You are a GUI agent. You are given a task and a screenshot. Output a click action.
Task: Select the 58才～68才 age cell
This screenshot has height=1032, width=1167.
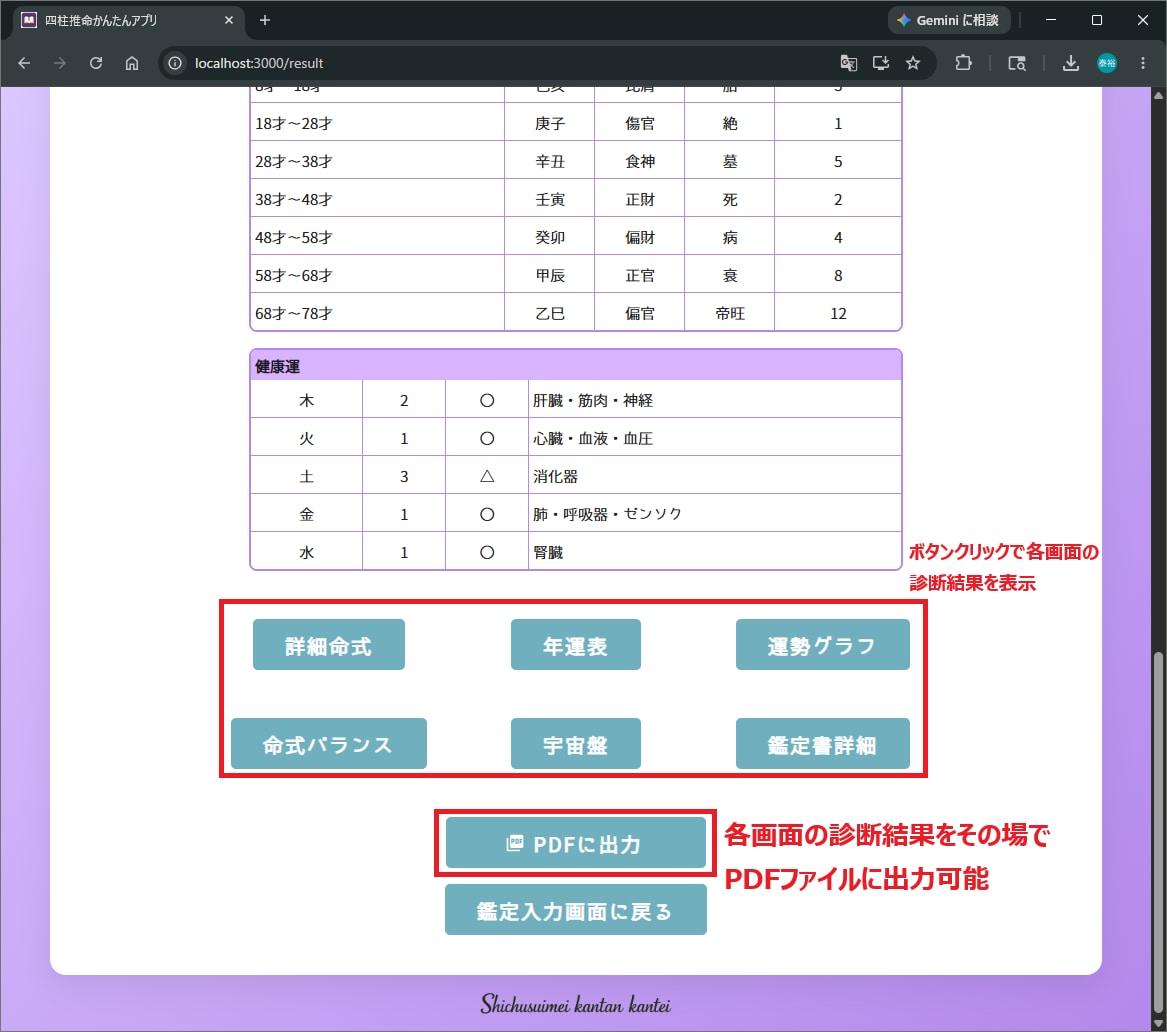(x=377, y=275)
